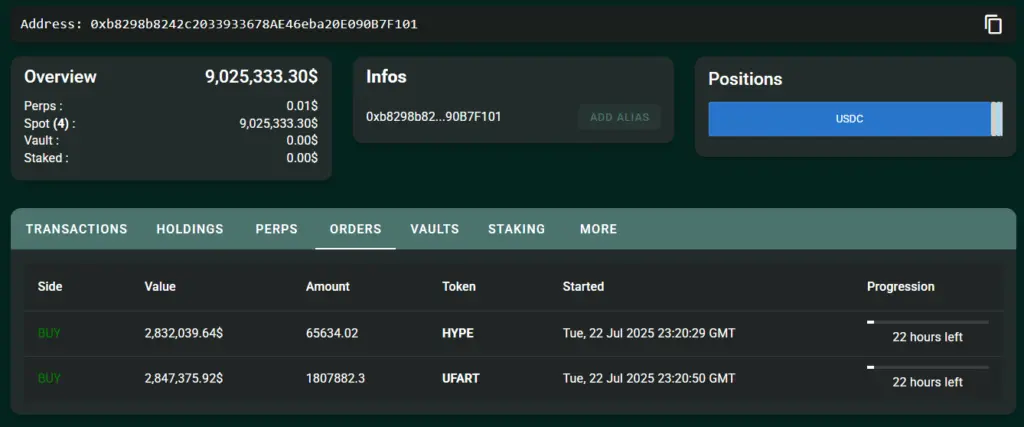
Task: Click the Started column header
Action: point(583,286)
